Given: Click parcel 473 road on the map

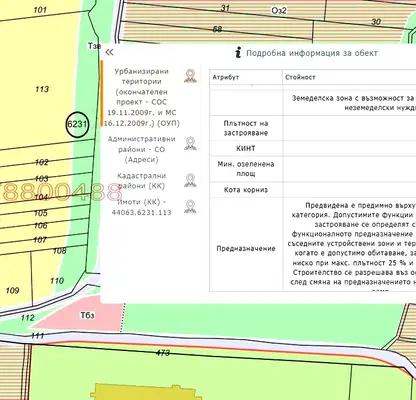Looking at the screenshot, I should [163, 353].
